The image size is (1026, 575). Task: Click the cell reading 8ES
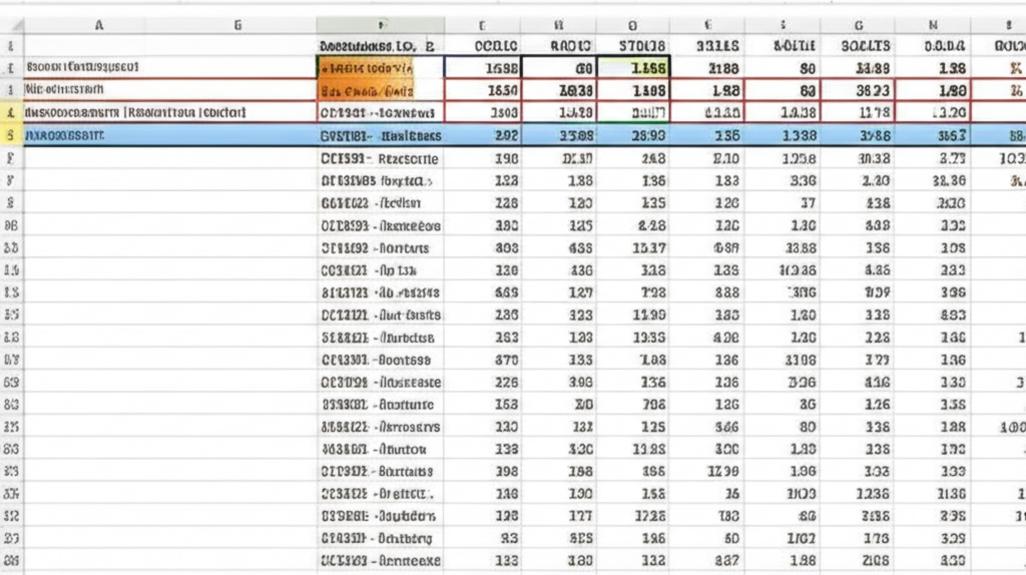click(558, 538)
